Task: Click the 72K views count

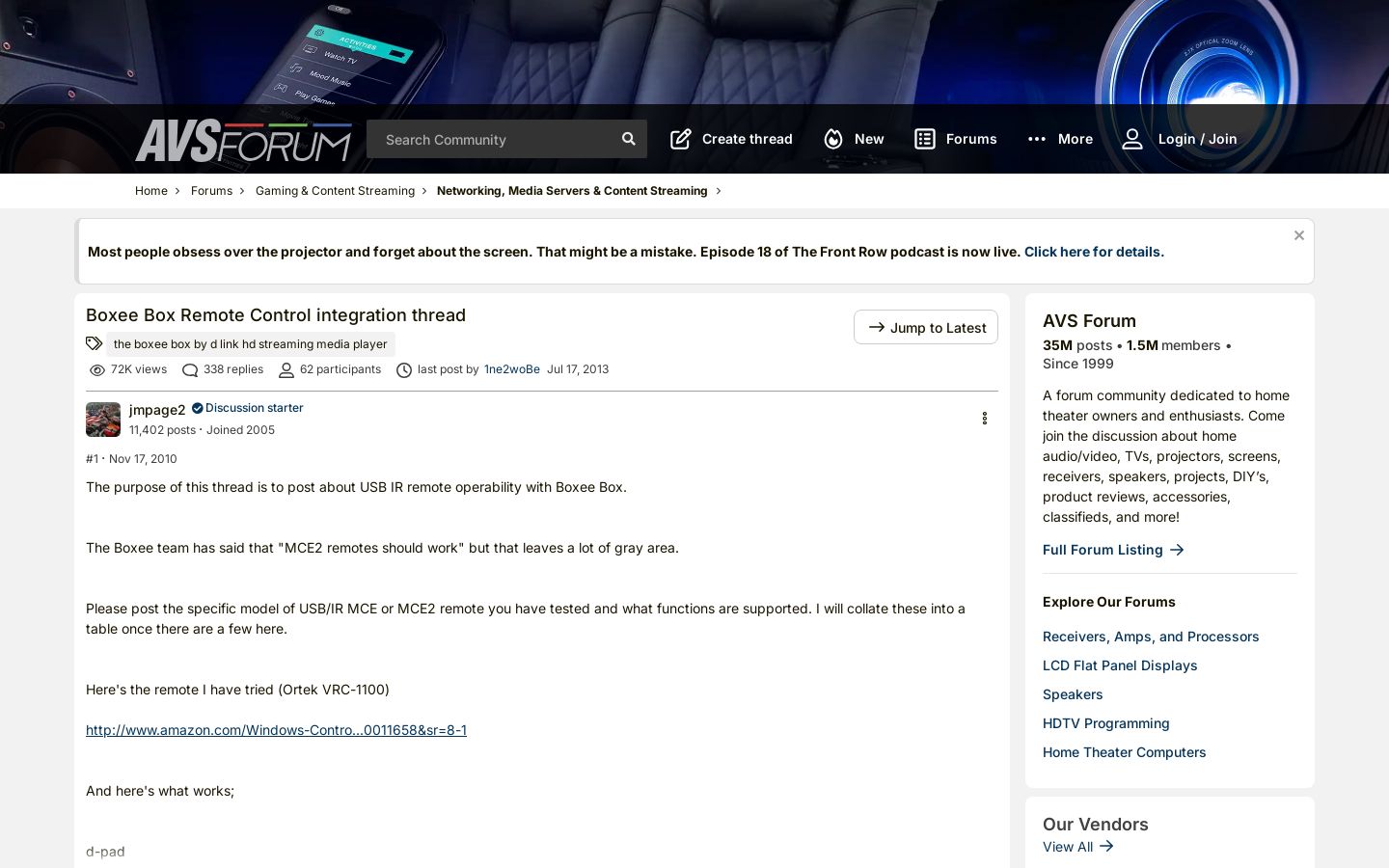Action: [x=139, y=369]
